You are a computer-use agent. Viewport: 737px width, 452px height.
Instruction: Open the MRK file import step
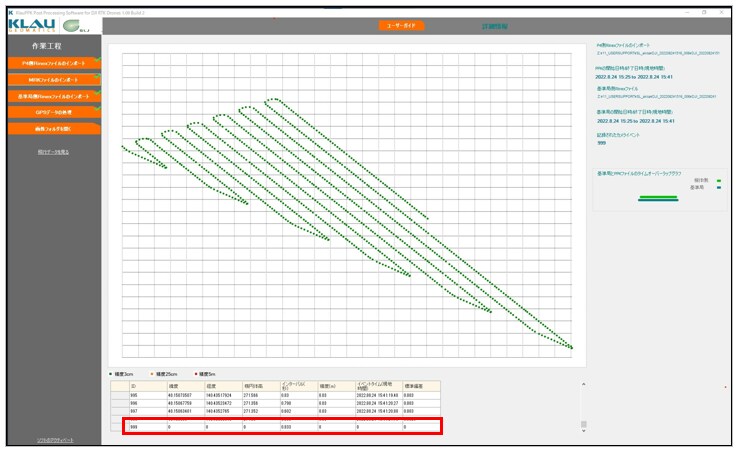tap(54, 80)
